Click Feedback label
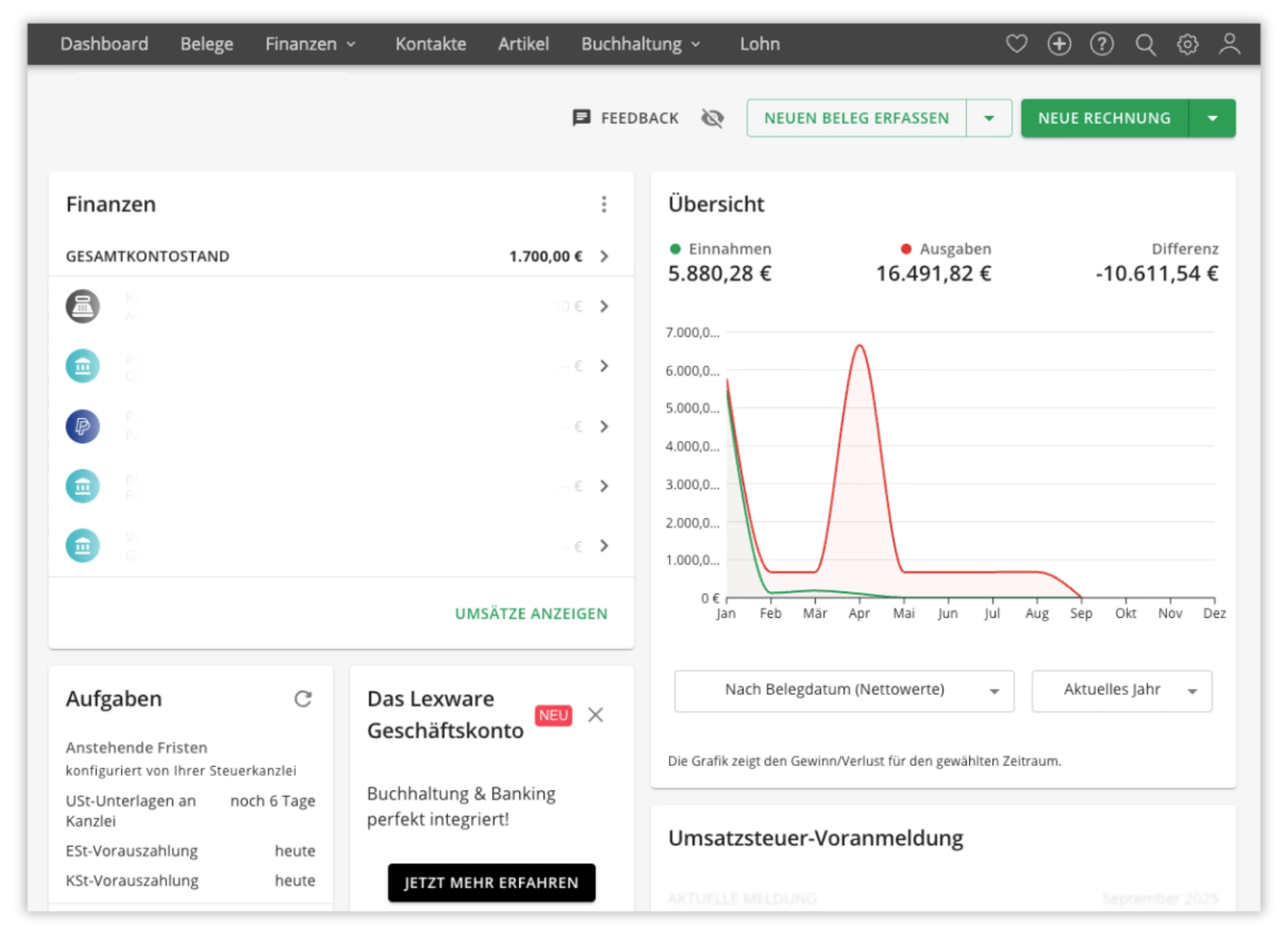 pos(639,118)
